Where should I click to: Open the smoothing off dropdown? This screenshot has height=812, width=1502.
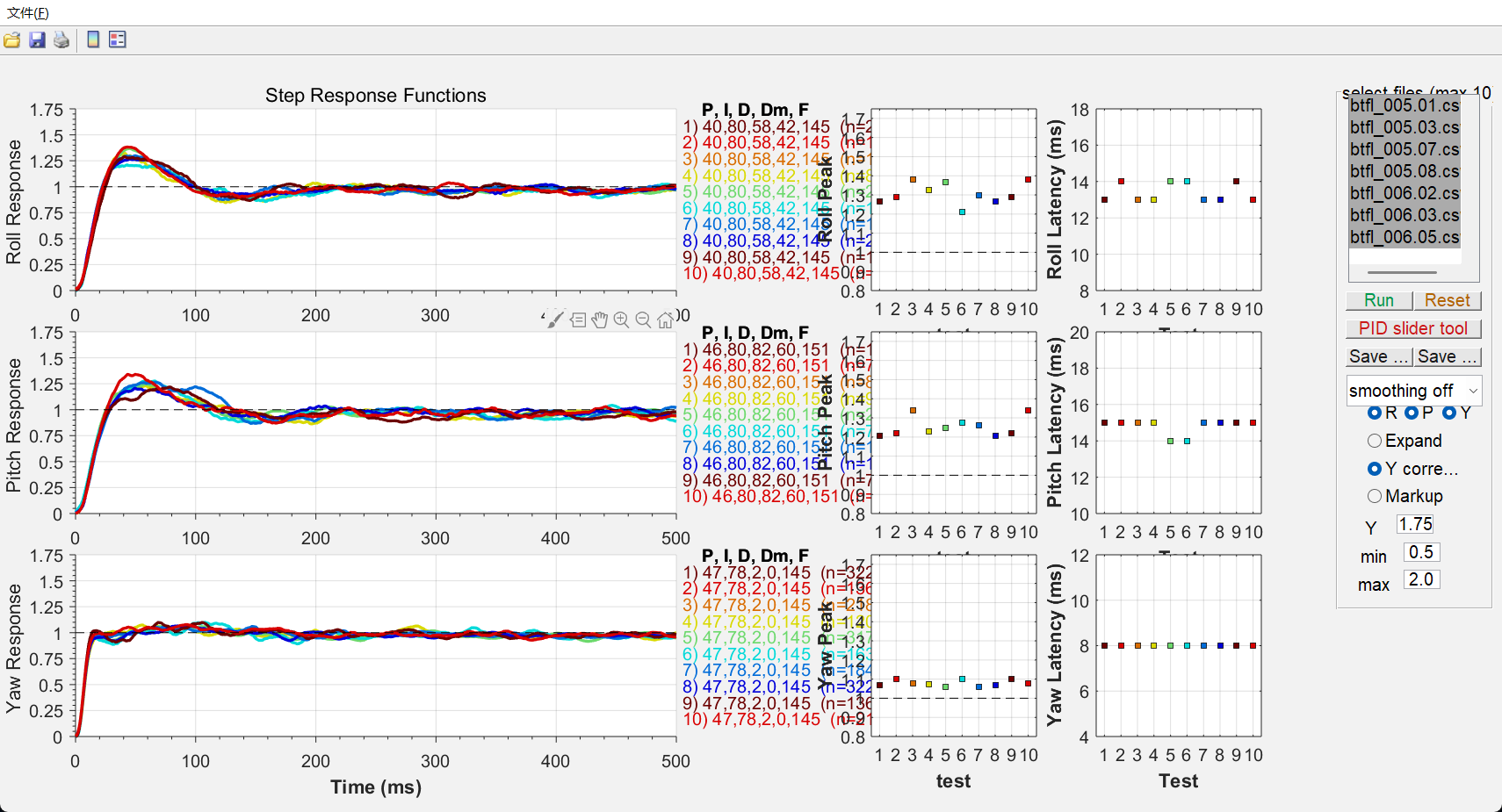point(1413,391)
